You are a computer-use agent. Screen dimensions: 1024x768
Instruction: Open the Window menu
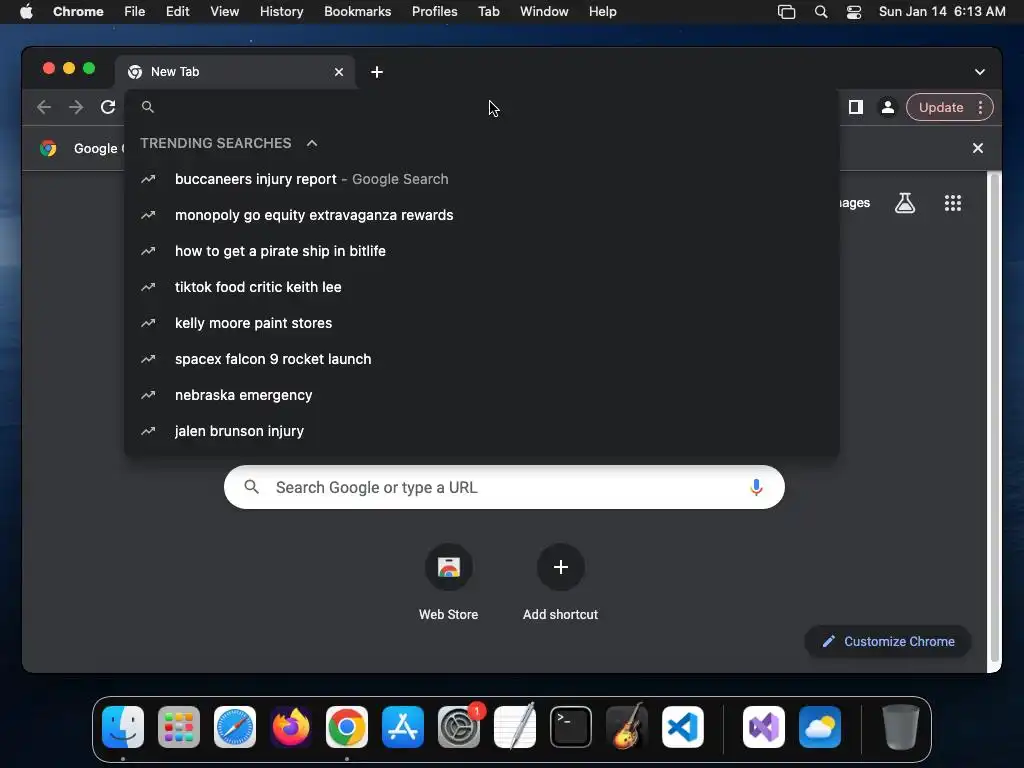544,12
